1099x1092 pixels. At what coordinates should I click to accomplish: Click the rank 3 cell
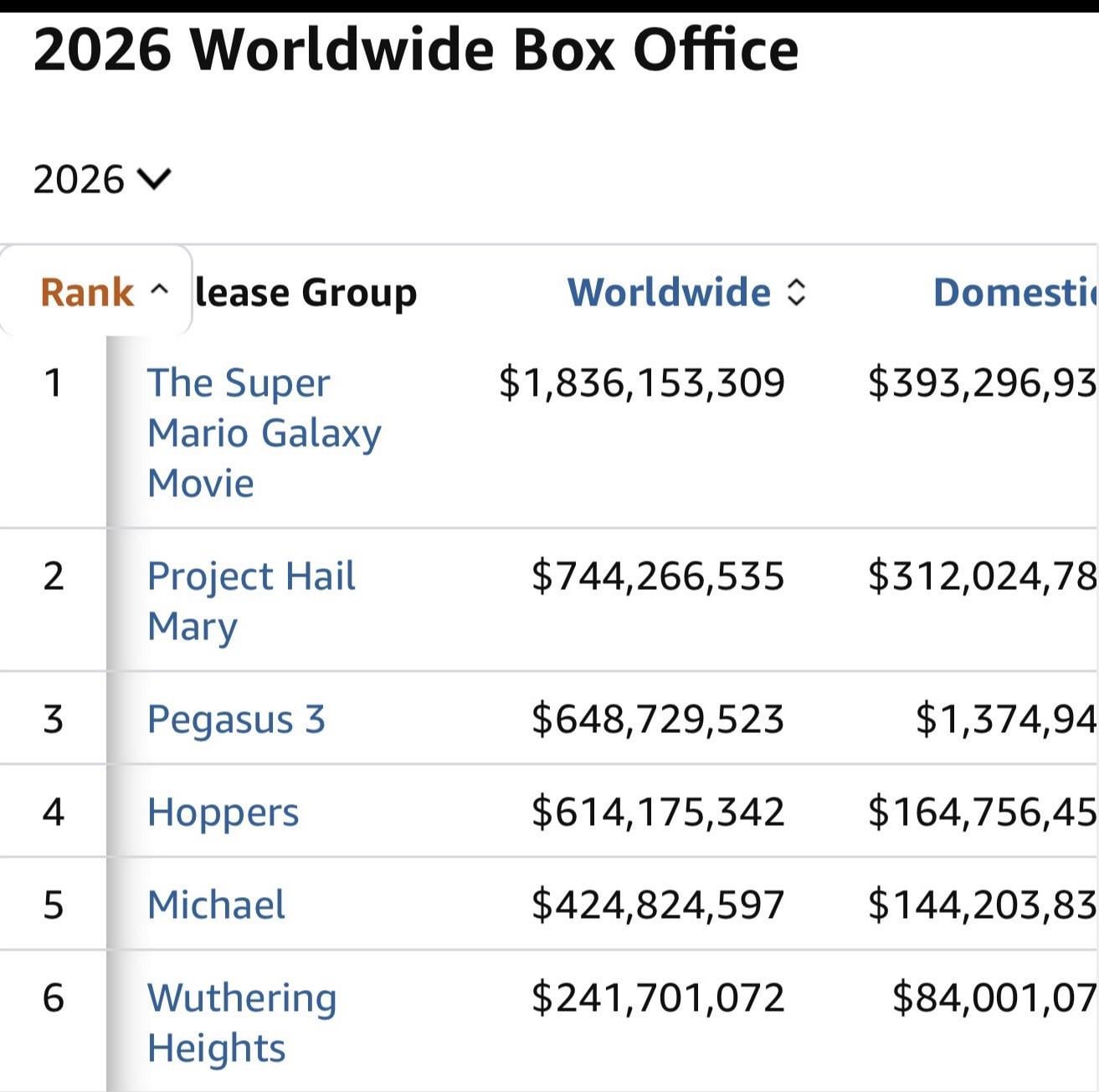click(53, 719)
